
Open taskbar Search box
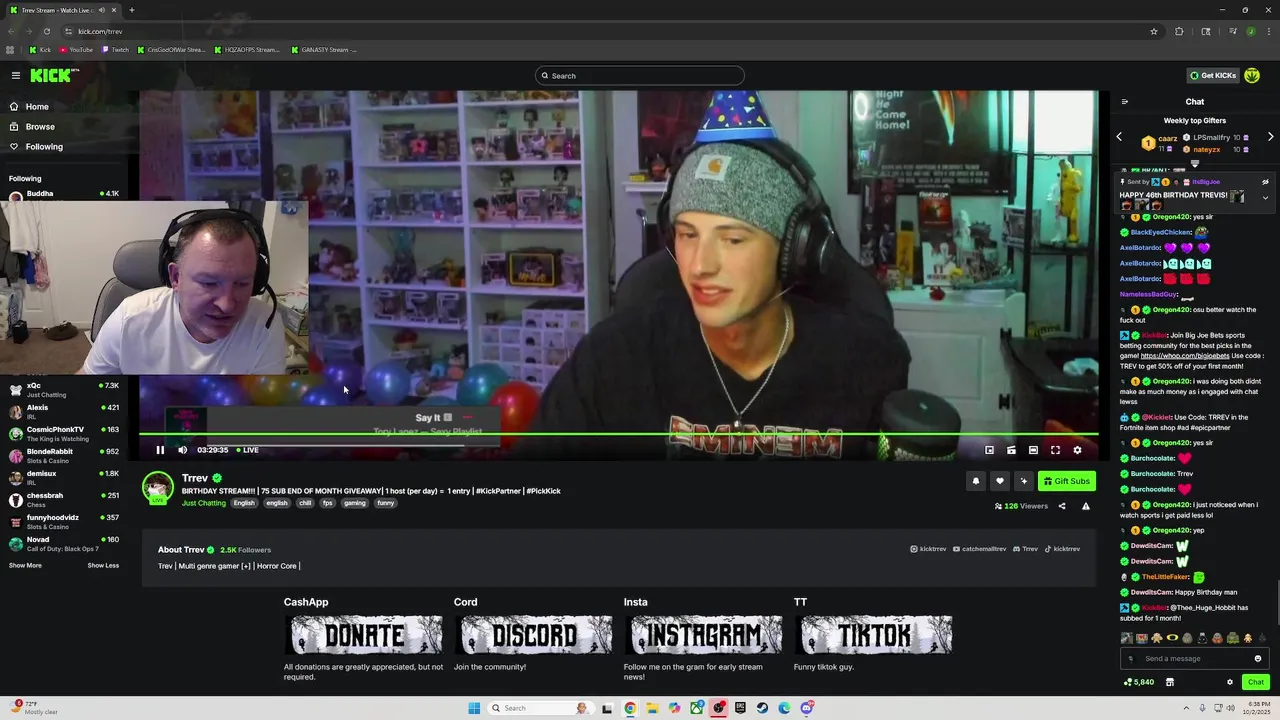tap(540, 708)
